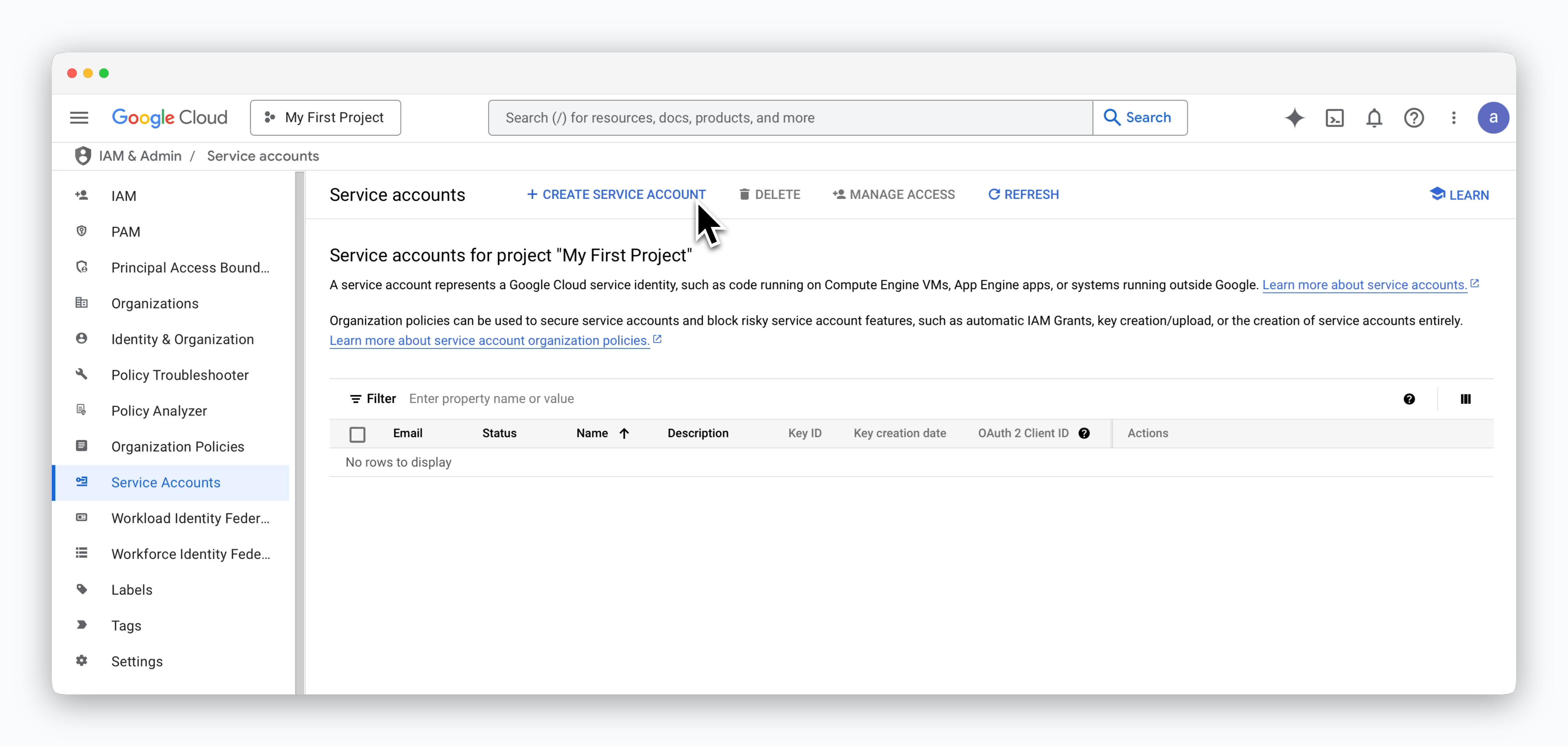
Task: Click the Settings gear icon in sidebar
Action: coord(82,661)
